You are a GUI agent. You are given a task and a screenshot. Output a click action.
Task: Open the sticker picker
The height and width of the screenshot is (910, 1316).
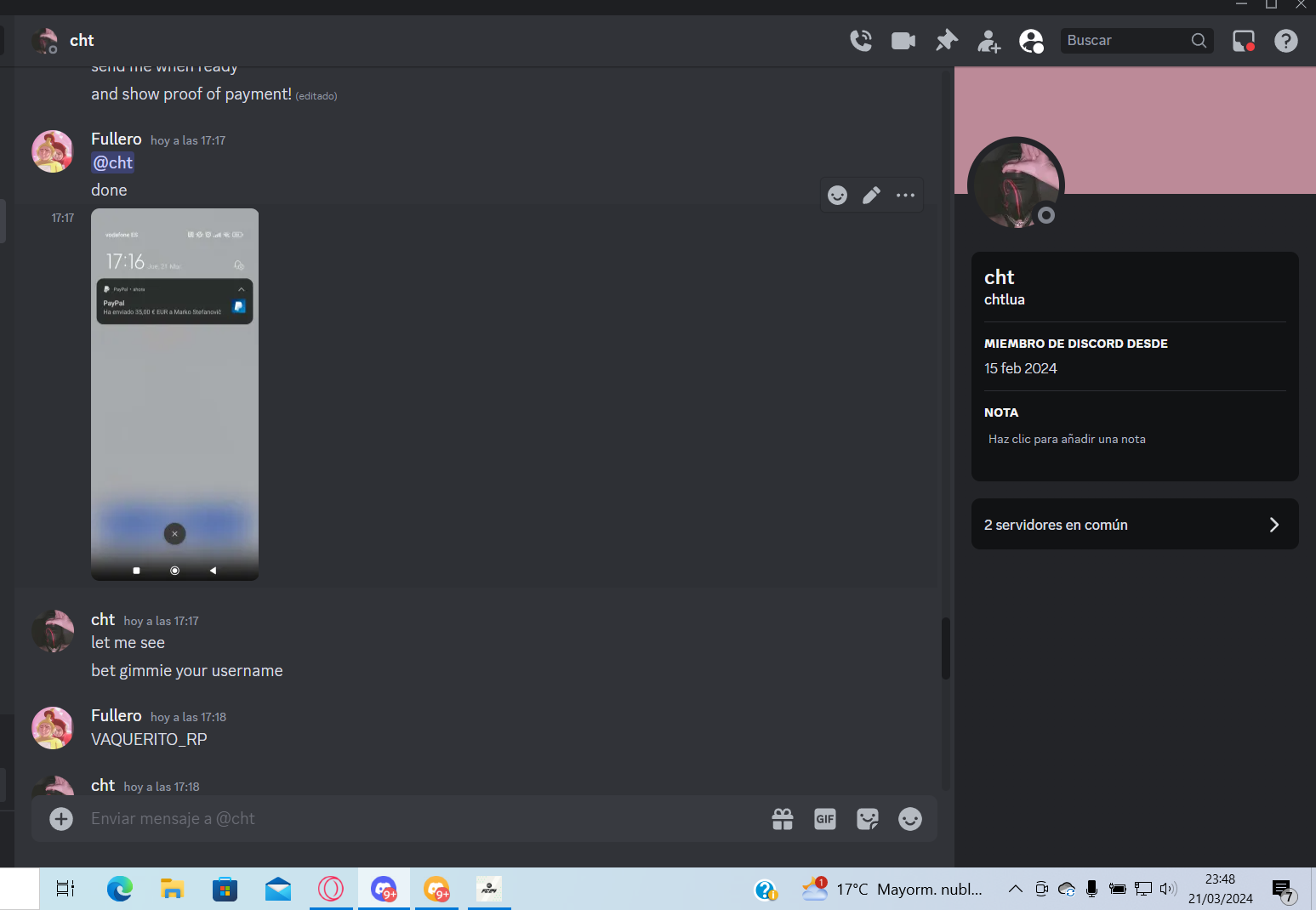pos(868,818)
